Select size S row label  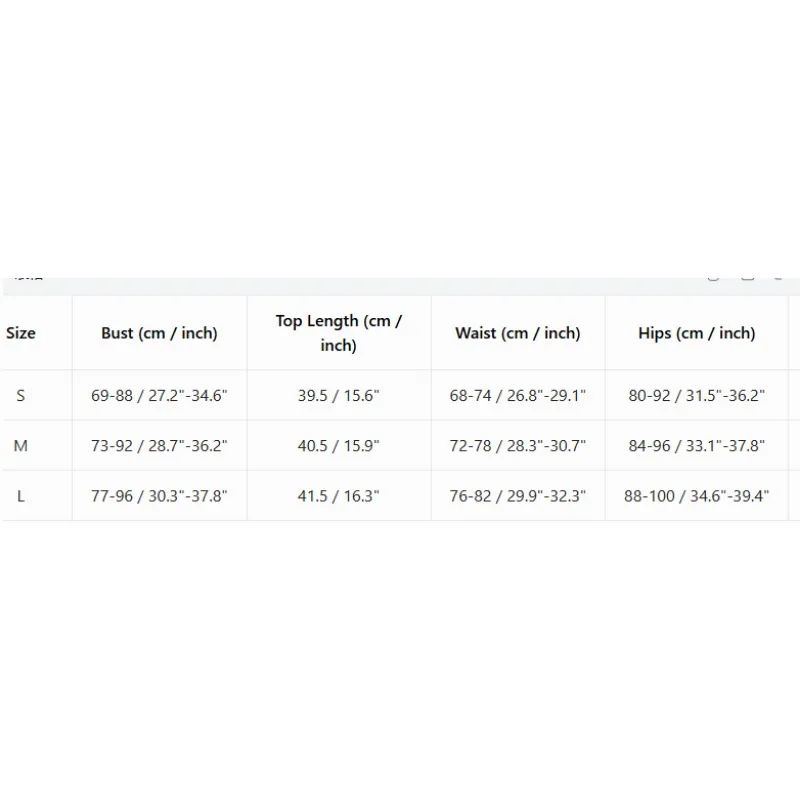point(20,395)
